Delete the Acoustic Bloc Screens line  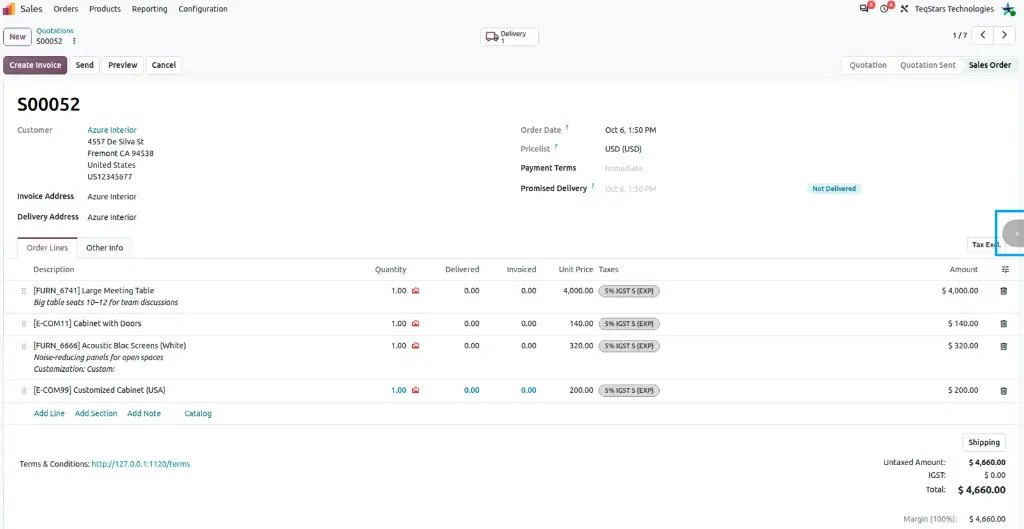pyautogui.click(x=1004, y=346)
